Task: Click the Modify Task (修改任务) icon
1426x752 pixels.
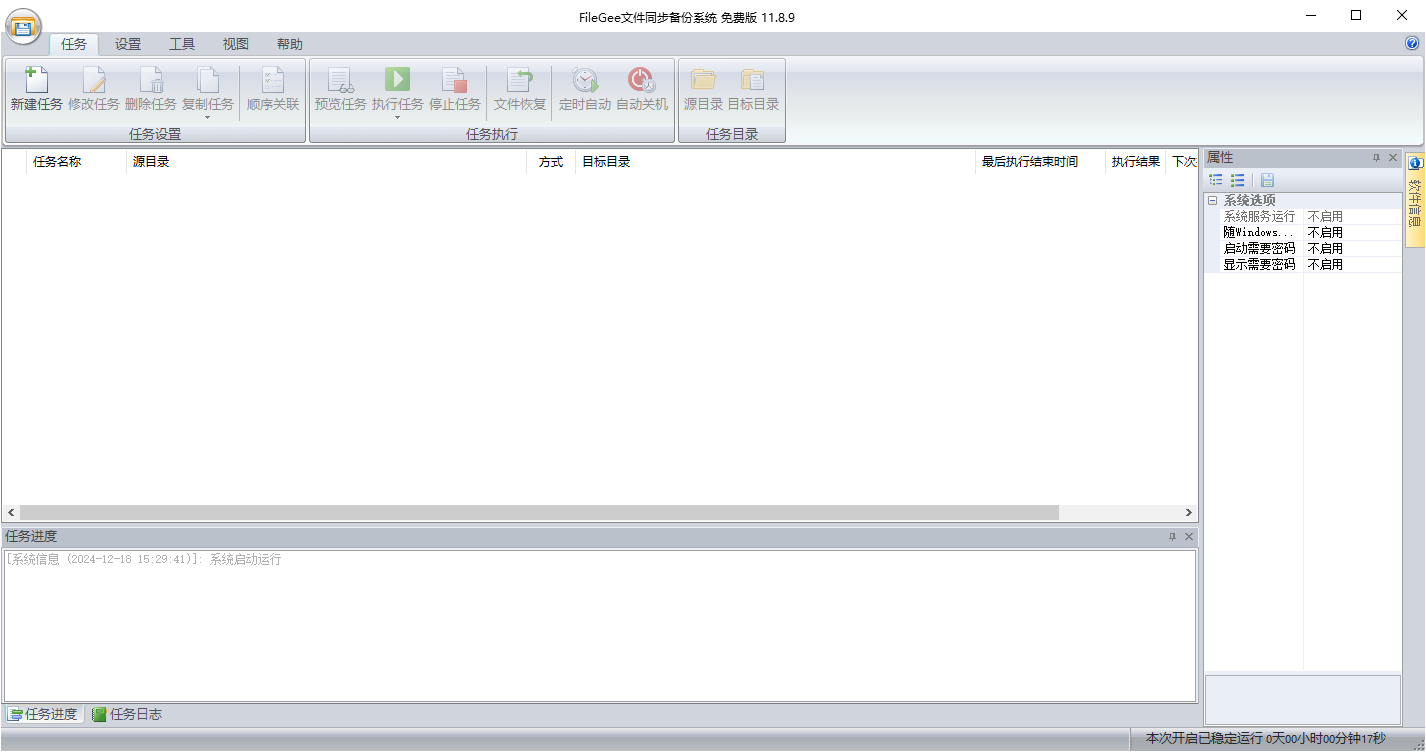Action: pos(94,80)
